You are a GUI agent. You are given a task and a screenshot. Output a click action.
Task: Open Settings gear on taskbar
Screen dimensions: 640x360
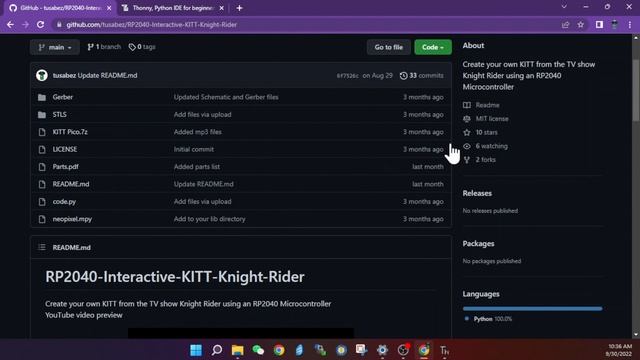382,350
